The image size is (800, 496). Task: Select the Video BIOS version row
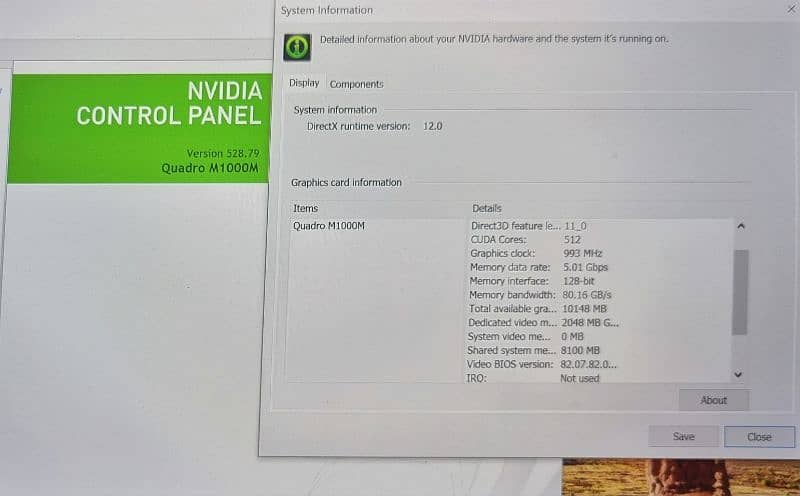click(x=540, y=365)
